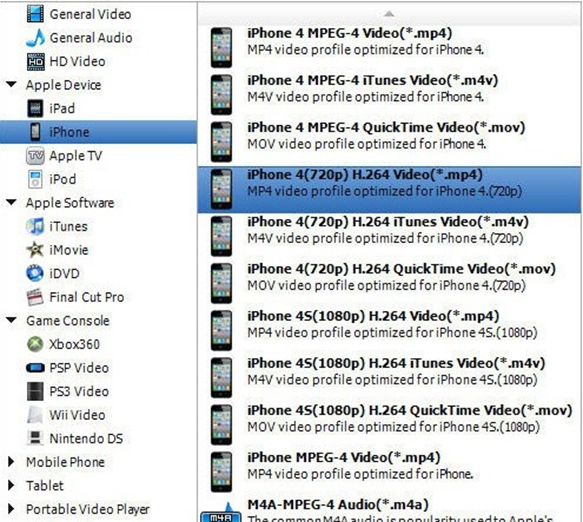Click the iPod icon
583x522 pixels.
point(35,179)
